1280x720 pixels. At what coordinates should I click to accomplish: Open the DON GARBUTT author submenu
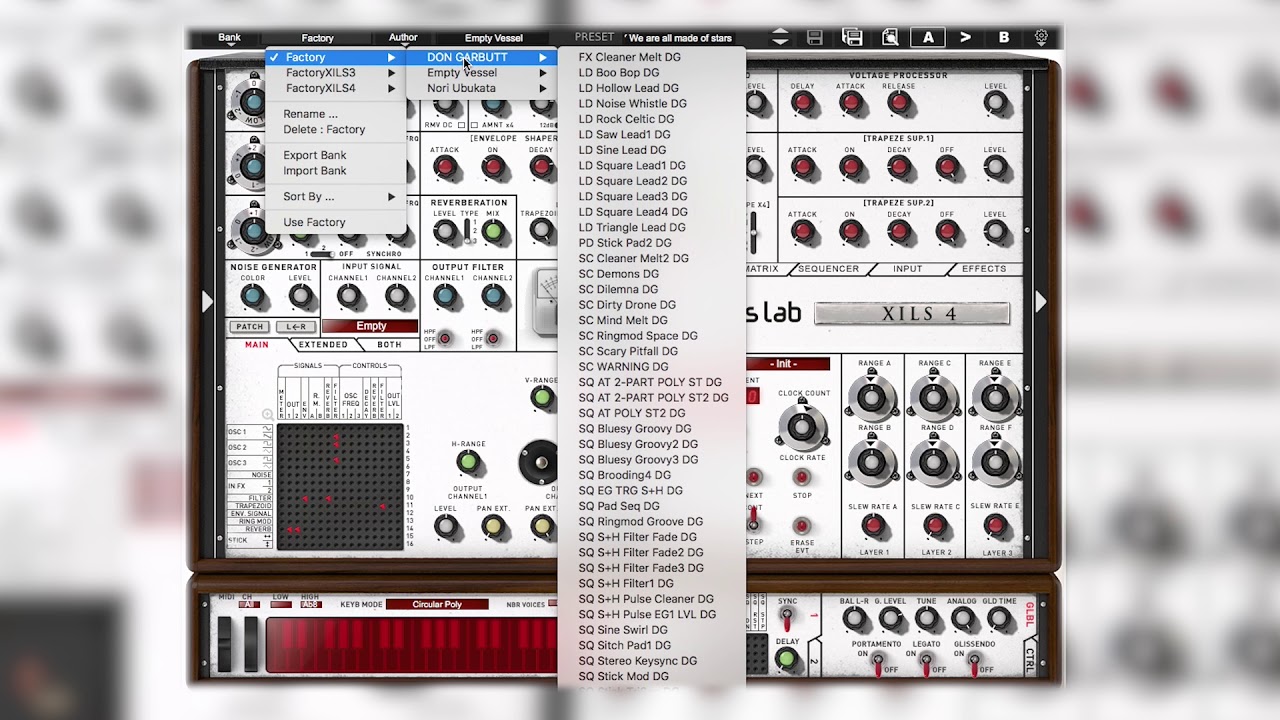(x=482, y=57)
